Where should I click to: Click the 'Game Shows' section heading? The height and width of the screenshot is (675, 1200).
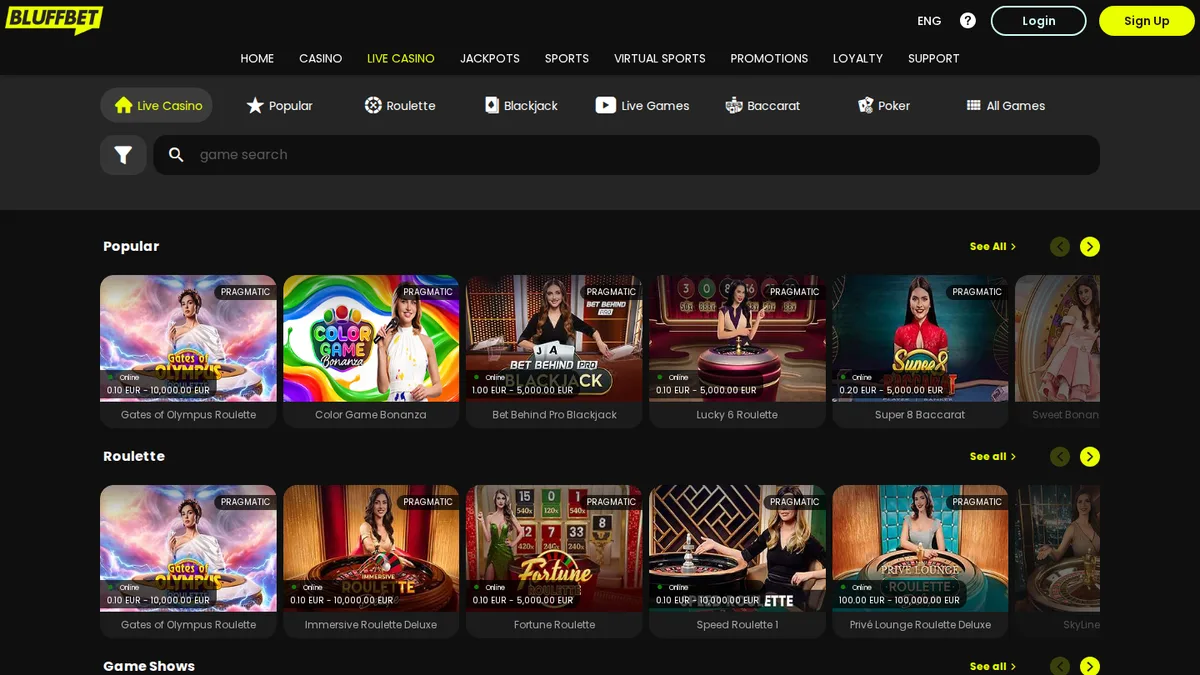(x=149, y=666)
